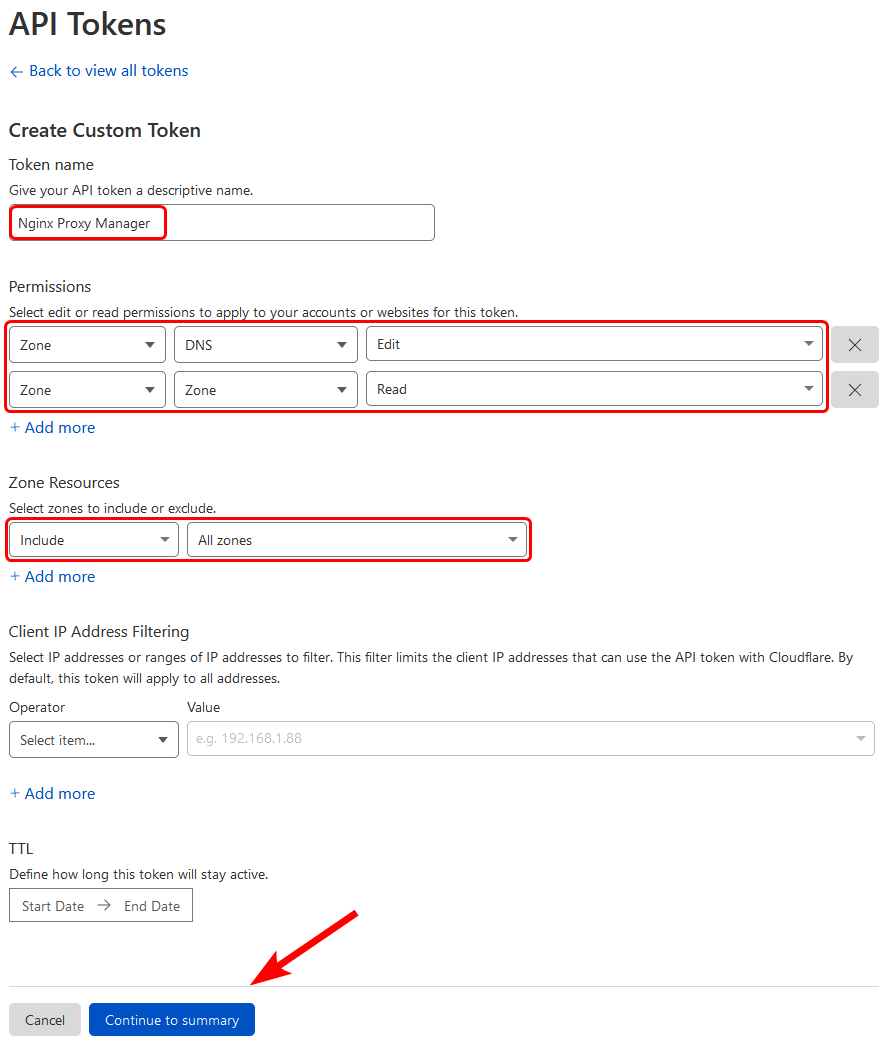888x1043 pixels.
Task: Add more permissions
Action: (x=52, y=427)
